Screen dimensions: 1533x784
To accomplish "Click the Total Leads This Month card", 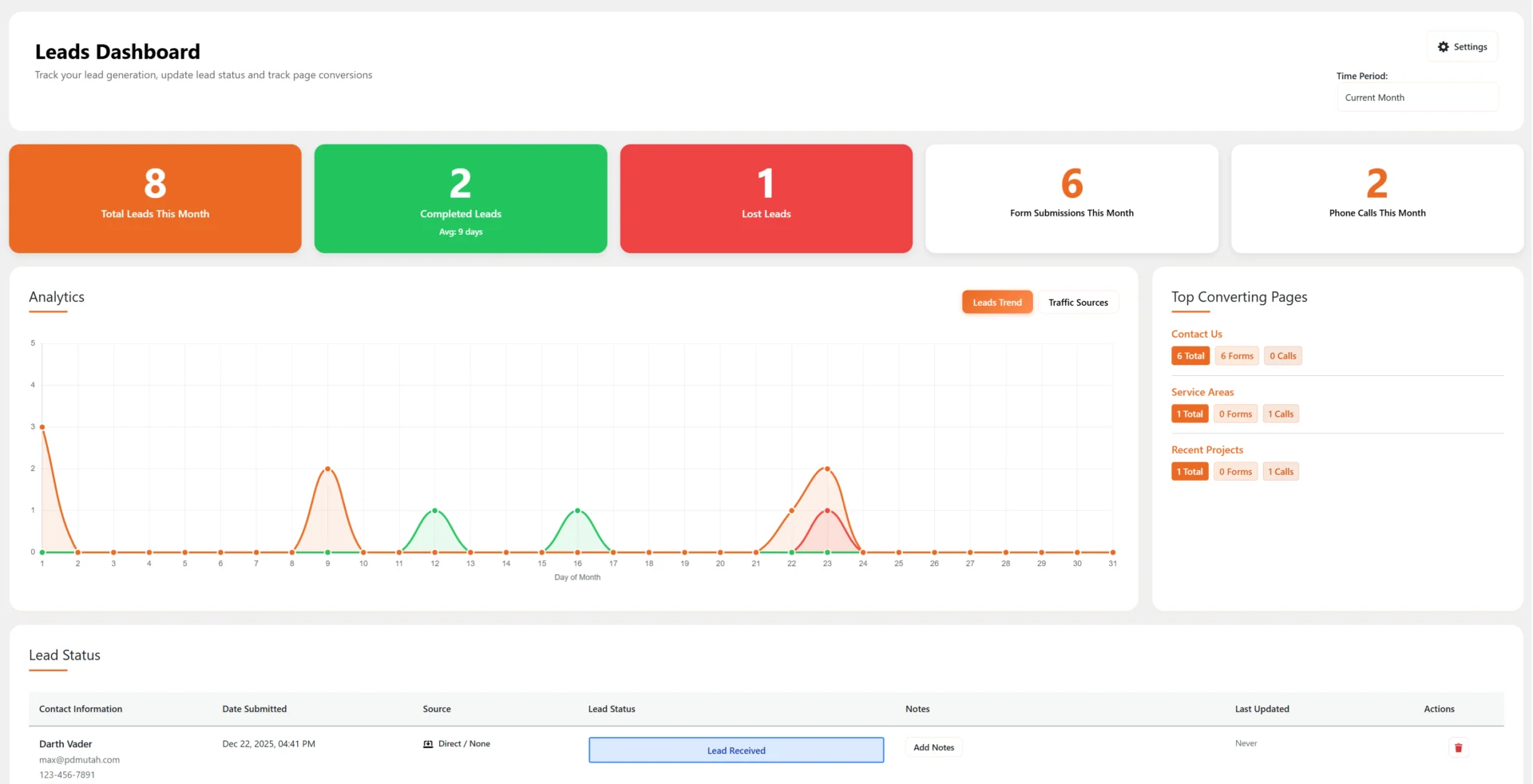I will pos(155,199).
